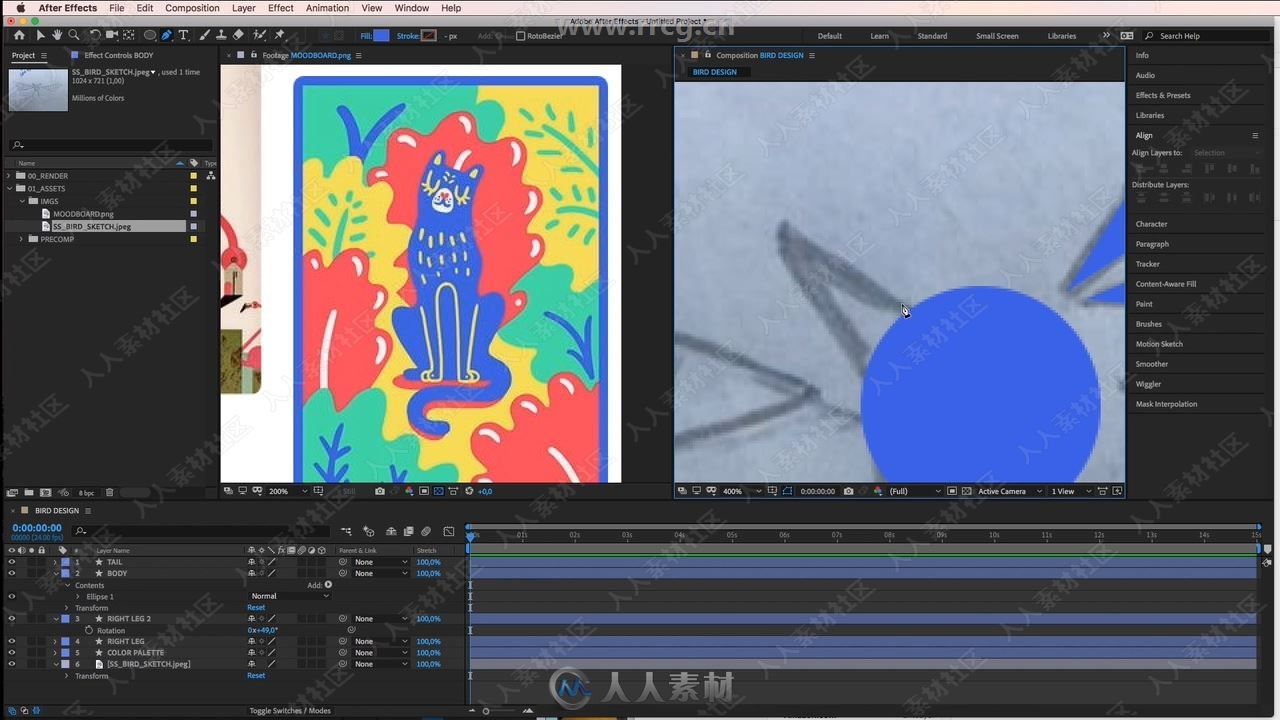Select the Standard workspace
Screen dimensions: 1280x720
tap(932, 36)
